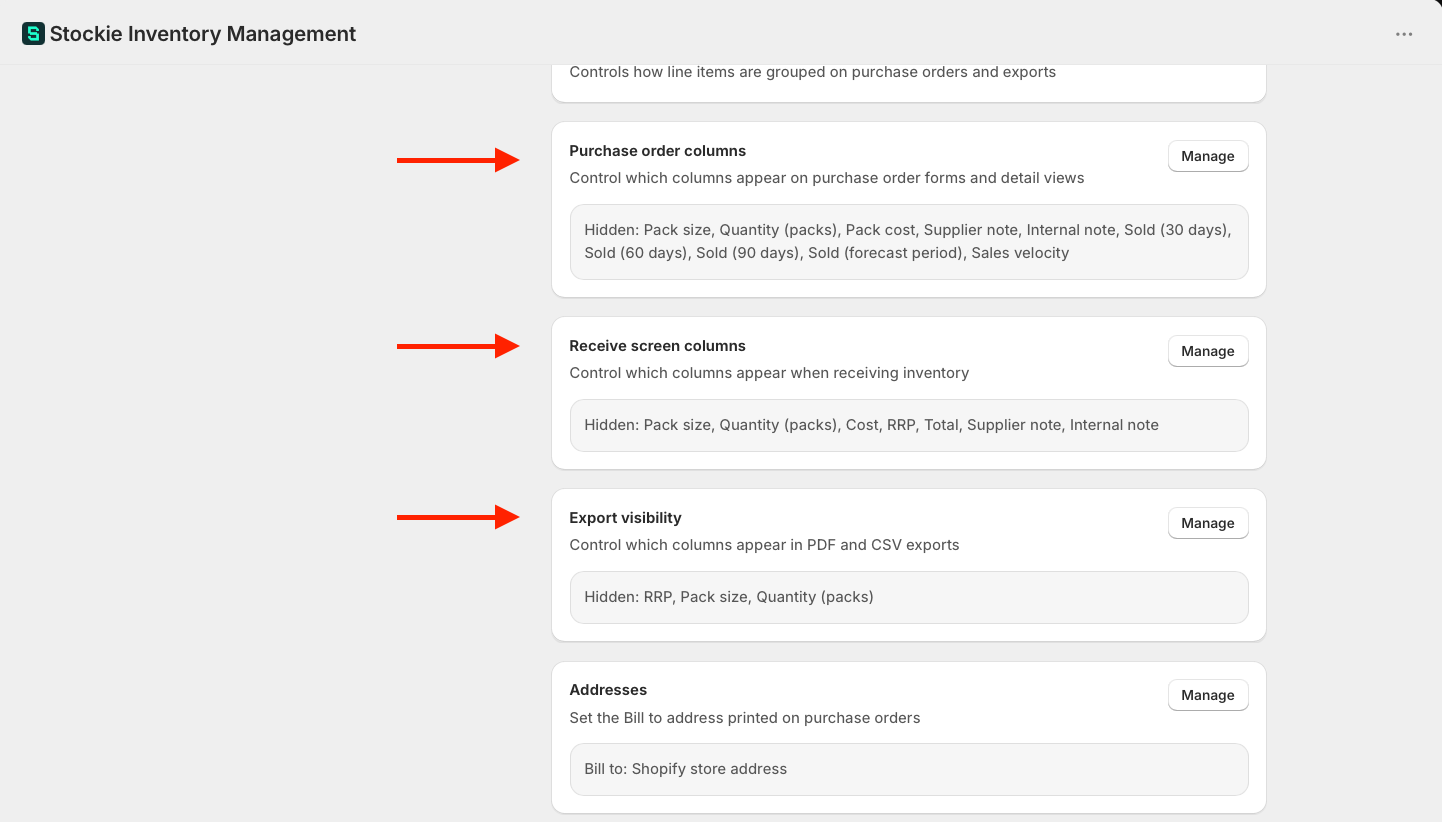Click the Receive screen columns heading
The height and width of the screenshot is (822, 1442).
(x=658, y=346)
